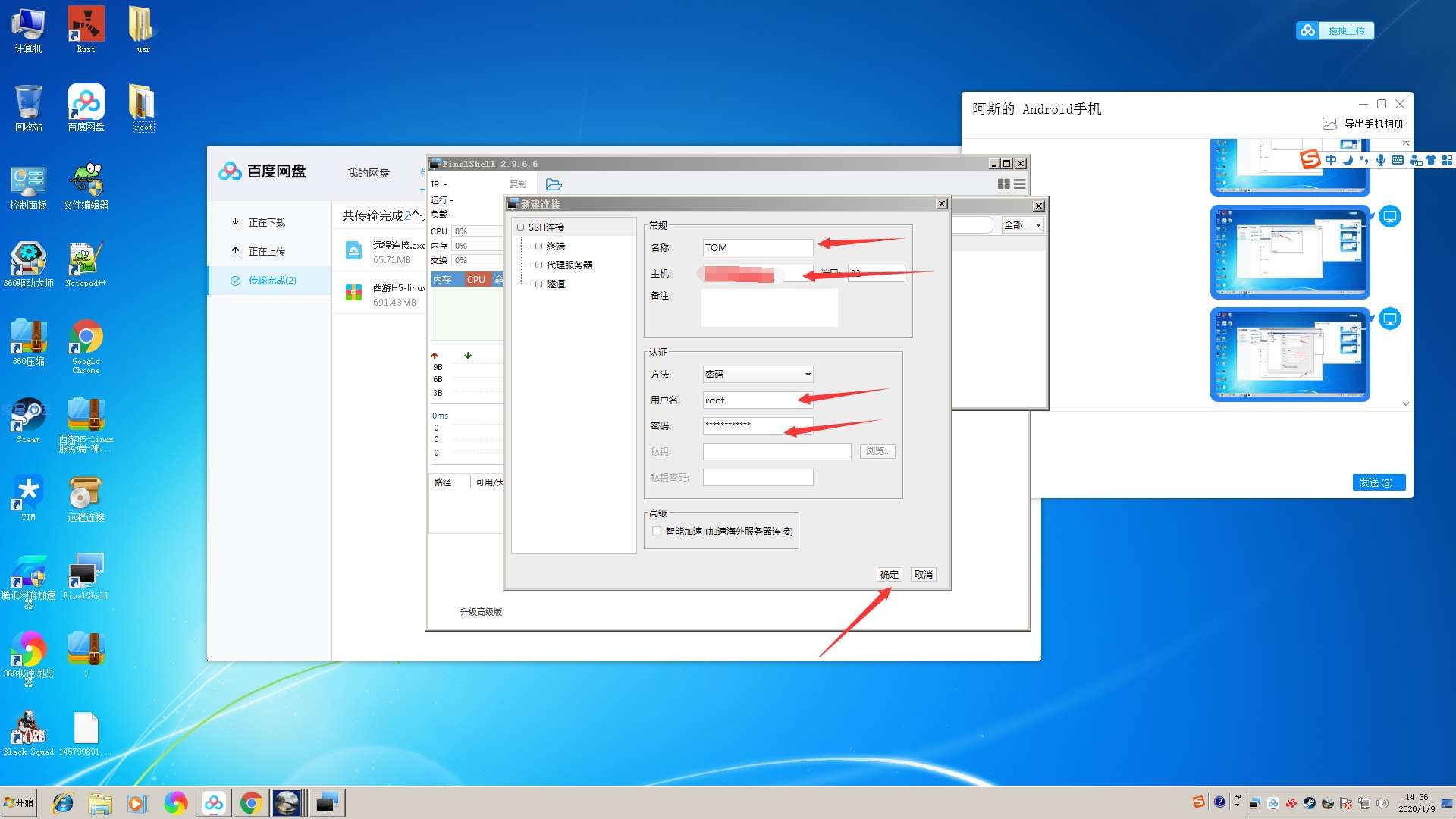Toggle Sogou moon night mode icon
This screenshot has height=819, width=1456.
click(1348, 160)
